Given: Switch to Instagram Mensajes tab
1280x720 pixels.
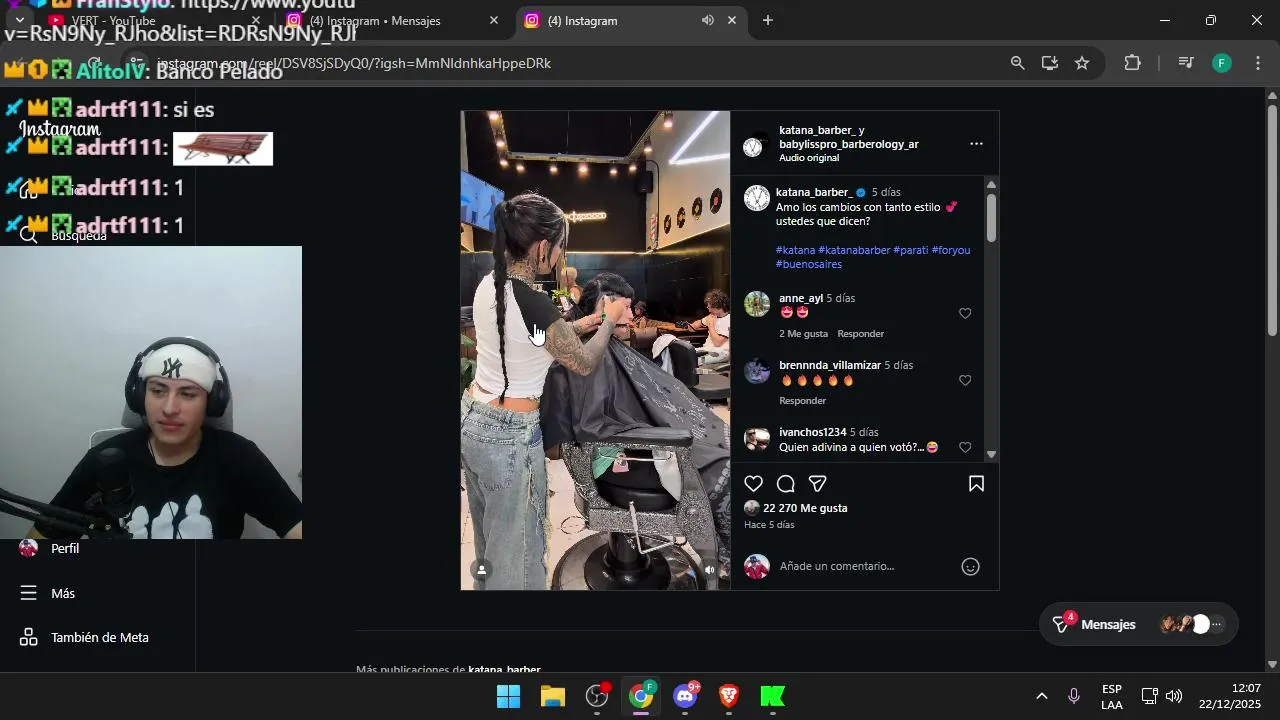Looking at the screenshot, I should pos(392,20).
